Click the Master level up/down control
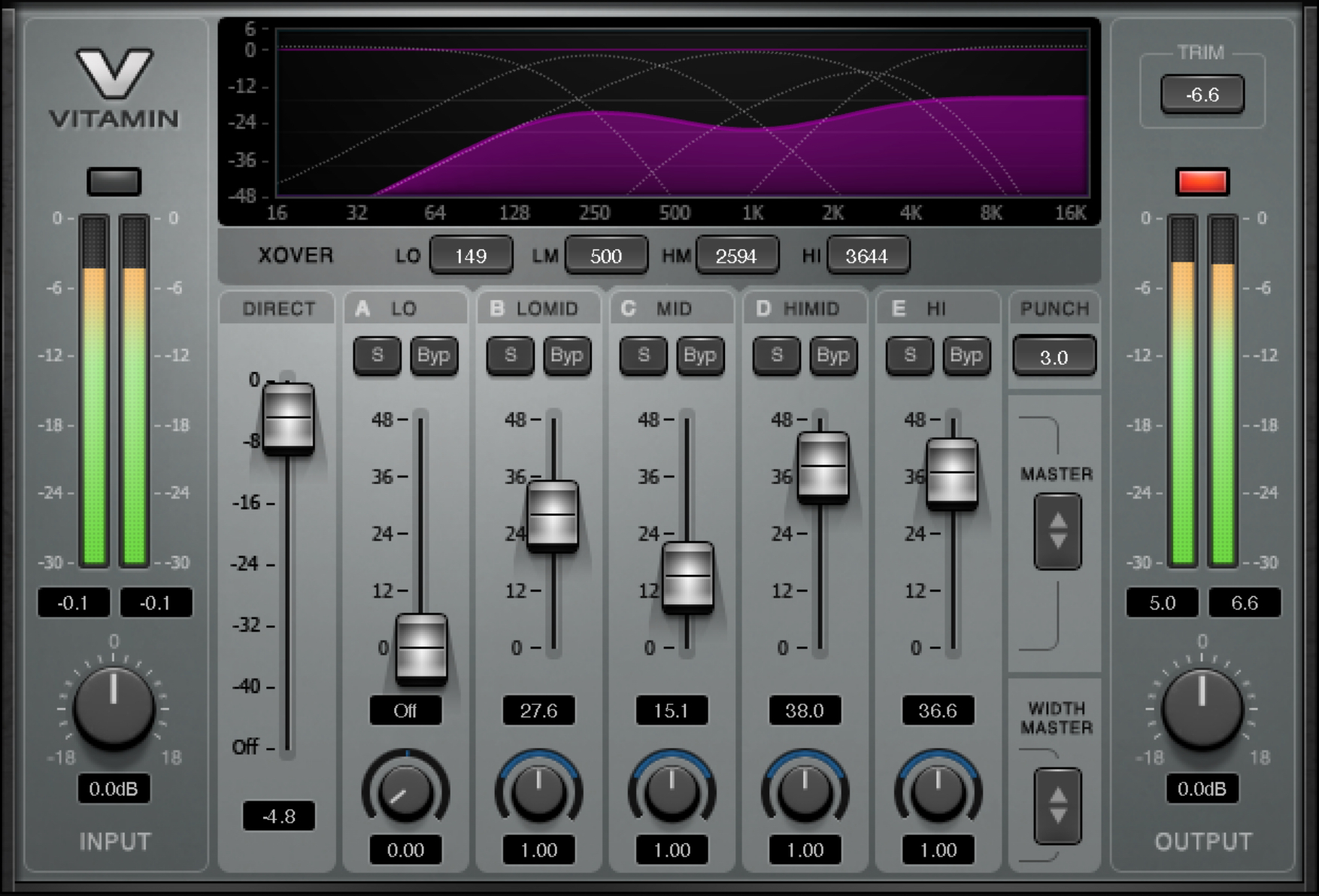This screenshot has width=1319, height=896. pyautogui.click(x=1057, y=531)
